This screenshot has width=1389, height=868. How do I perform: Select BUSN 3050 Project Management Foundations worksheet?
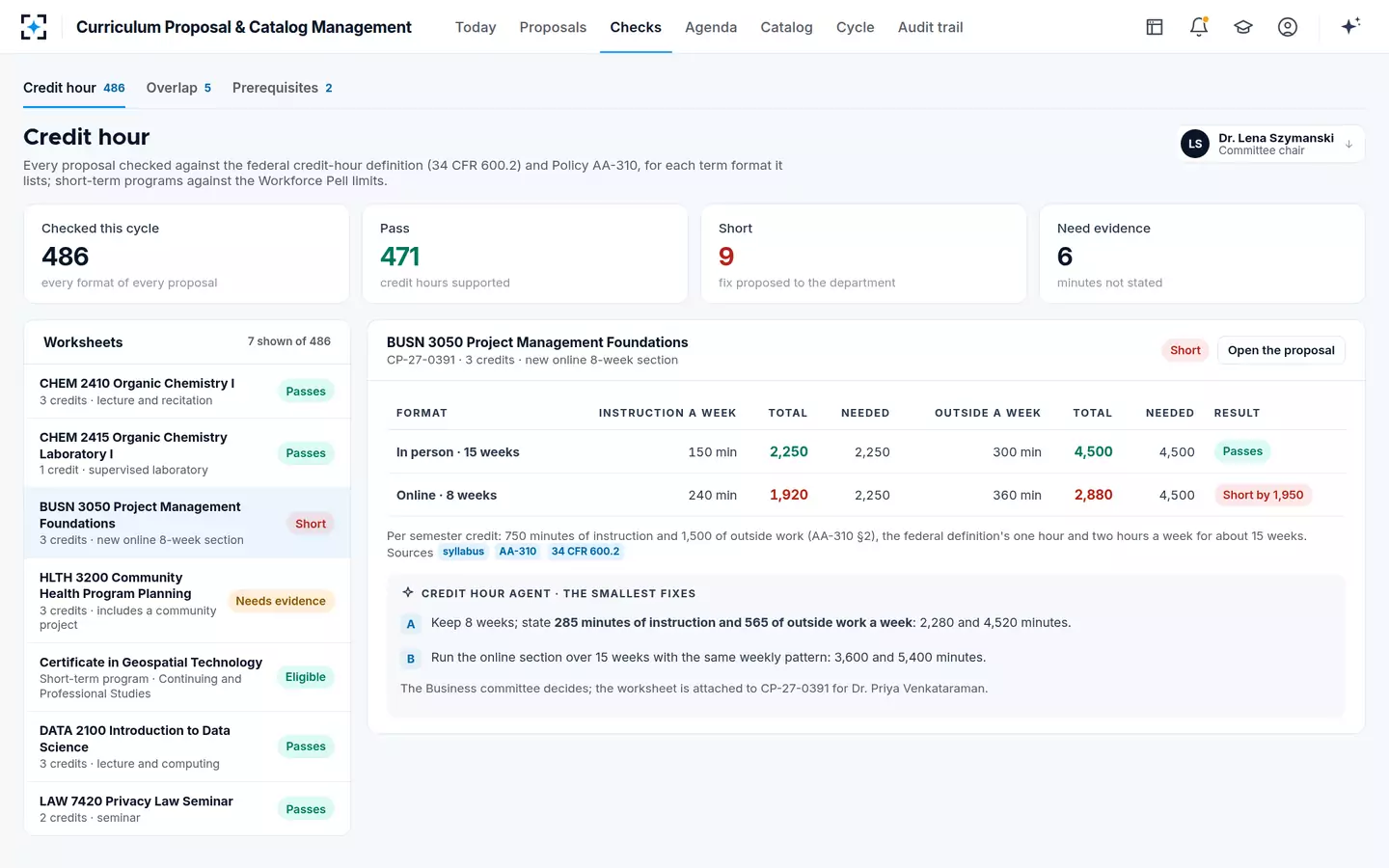(x=187, y=523)
